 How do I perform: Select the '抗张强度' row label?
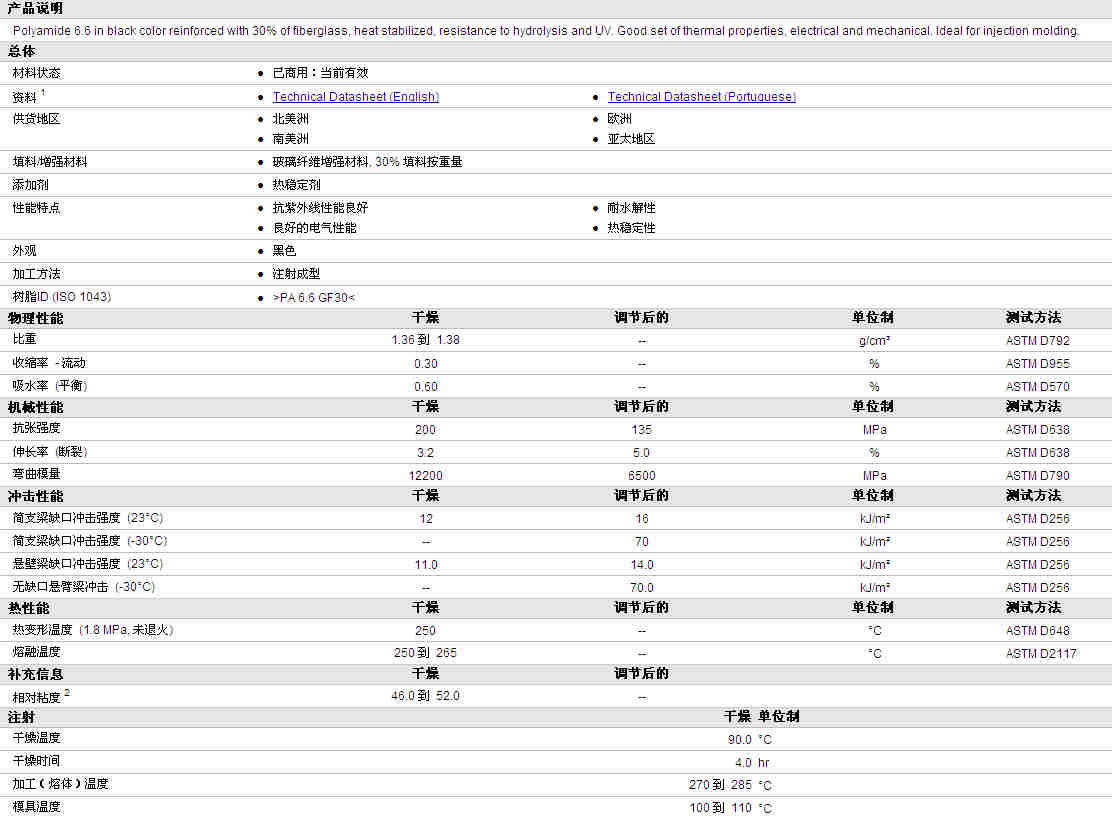coord(36,428)
